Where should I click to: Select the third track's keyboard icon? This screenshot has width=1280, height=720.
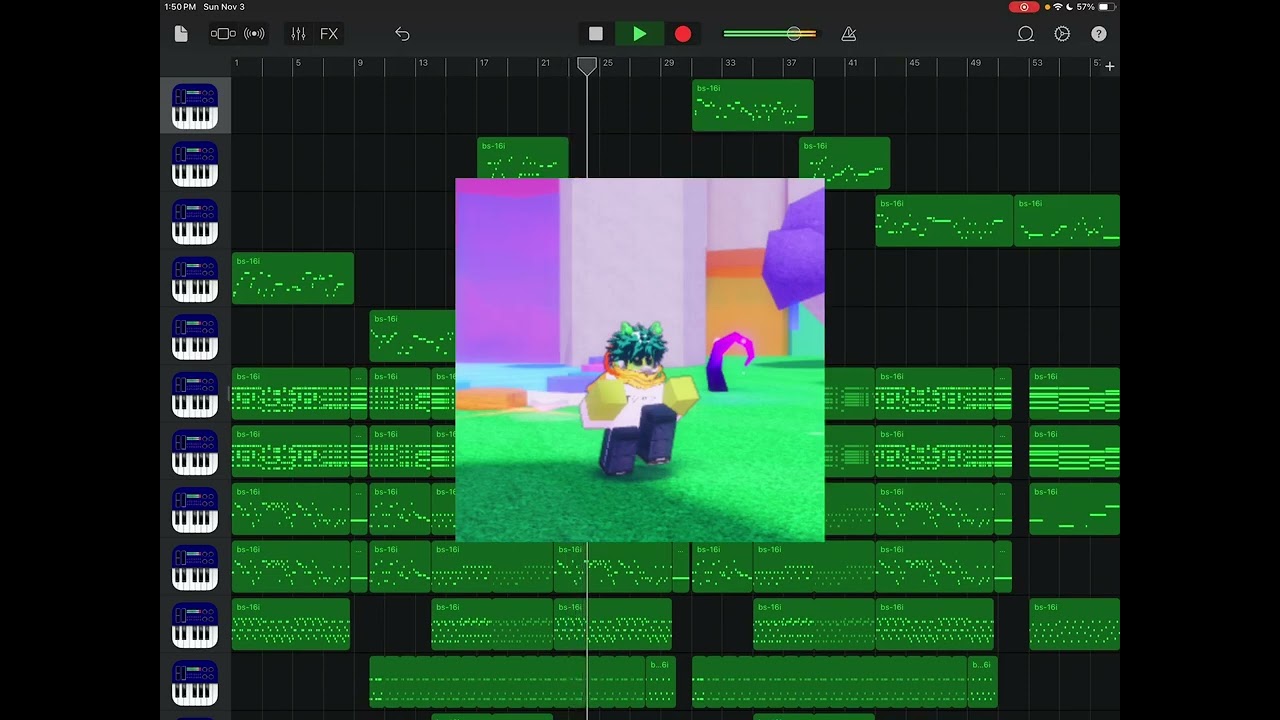point(195,222)
